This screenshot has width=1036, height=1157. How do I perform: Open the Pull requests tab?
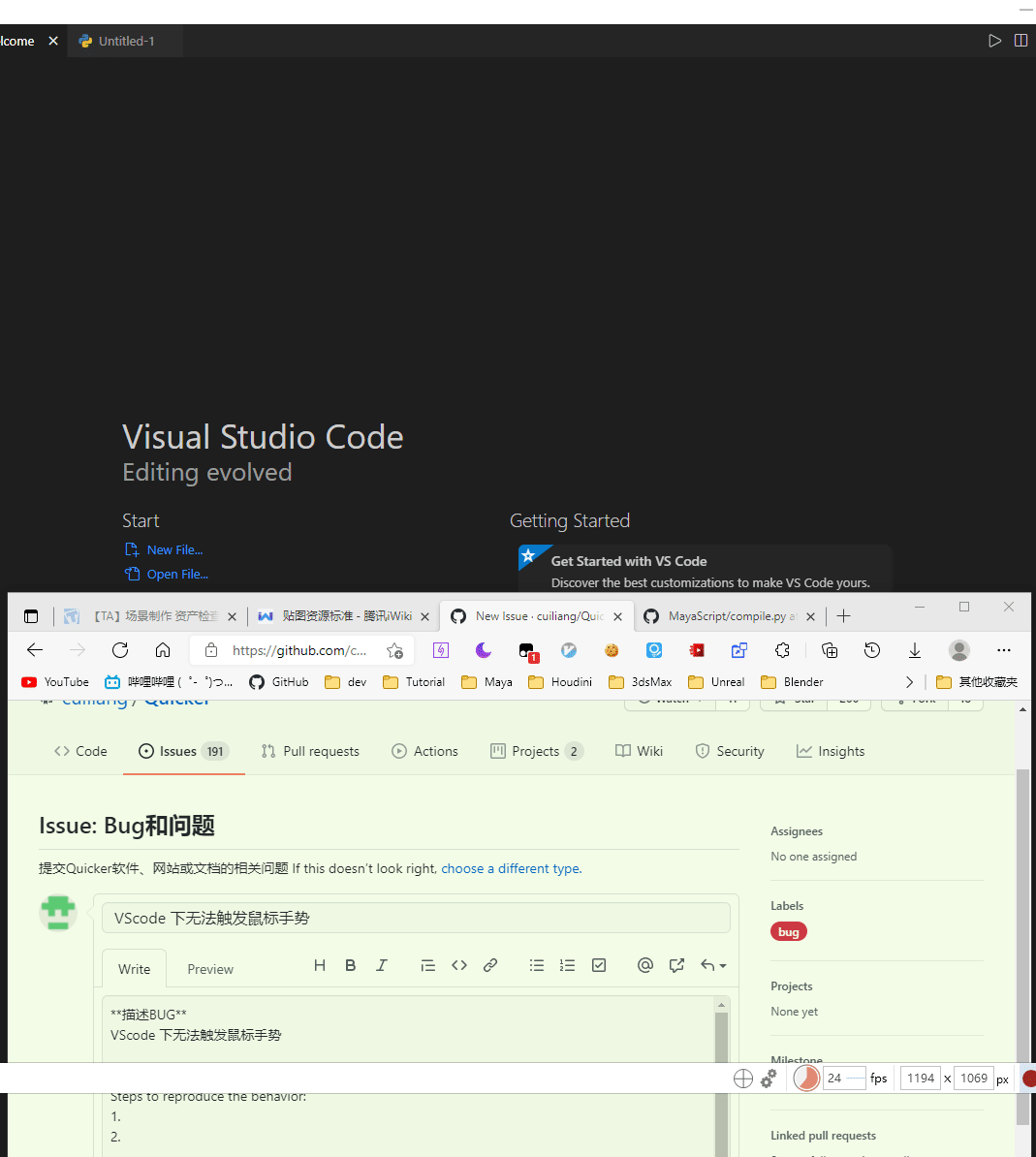tap(310, 751)
